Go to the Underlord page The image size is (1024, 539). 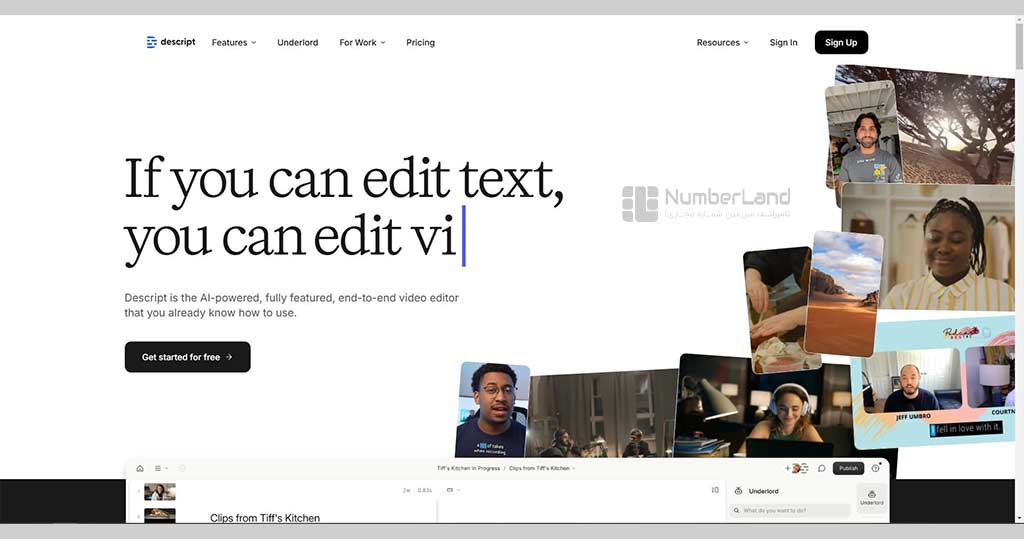pos(298,42)
